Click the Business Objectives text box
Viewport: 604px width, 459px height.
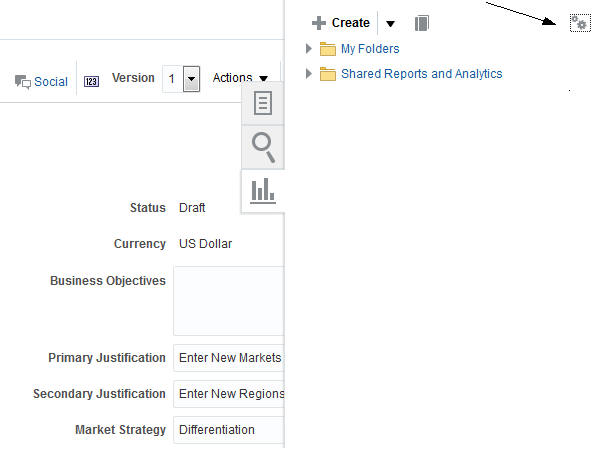click(x=229, y=300)
